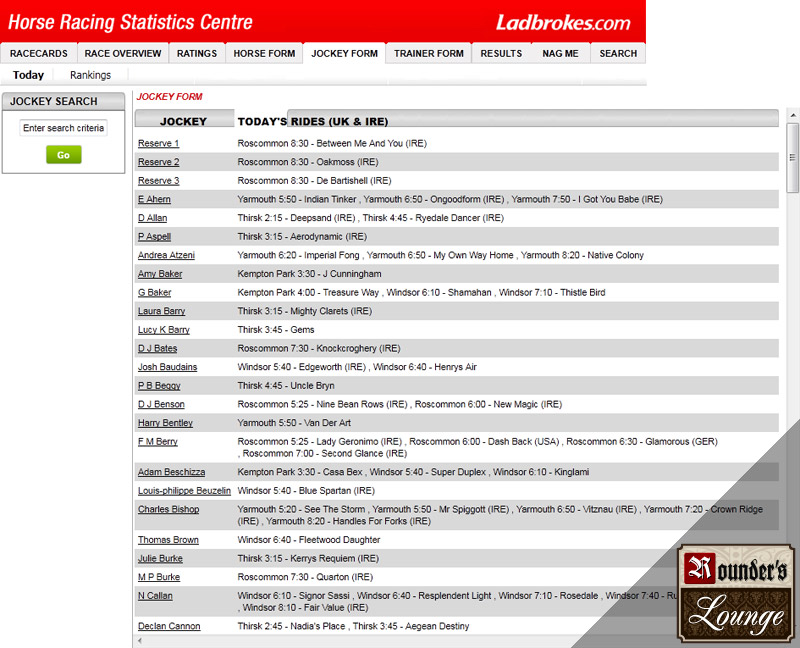Screen dimensions: 800x648
Task: Open Julie Burke jockey link
Action: 160,559
